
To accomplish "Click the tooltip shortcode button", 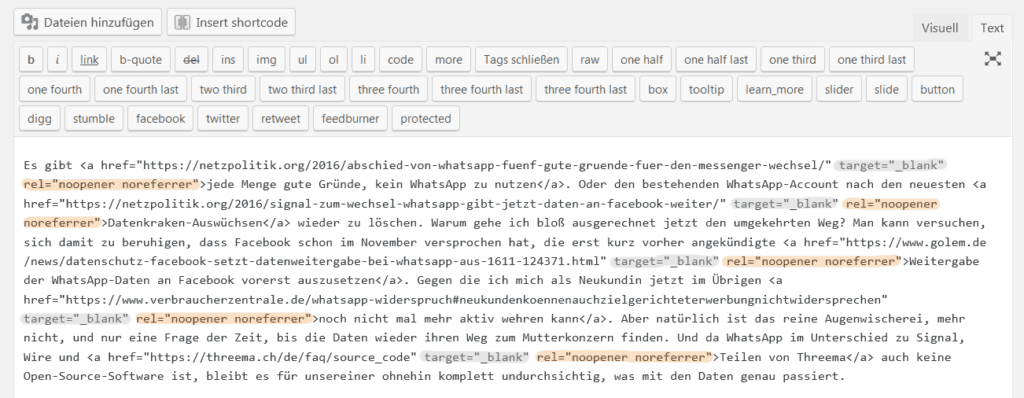I will click(707, 90).
